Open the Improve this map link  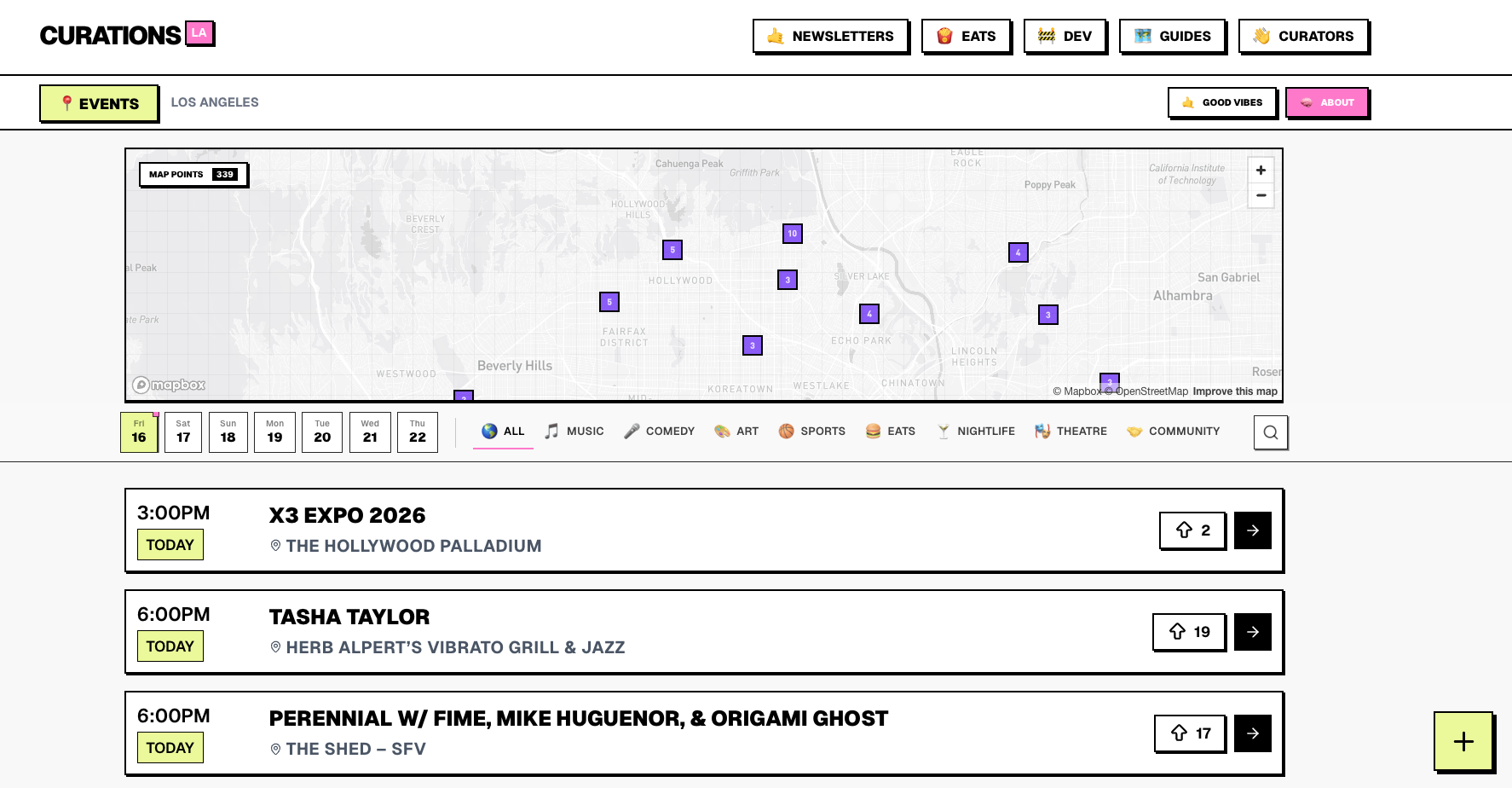click(1234, 391)
